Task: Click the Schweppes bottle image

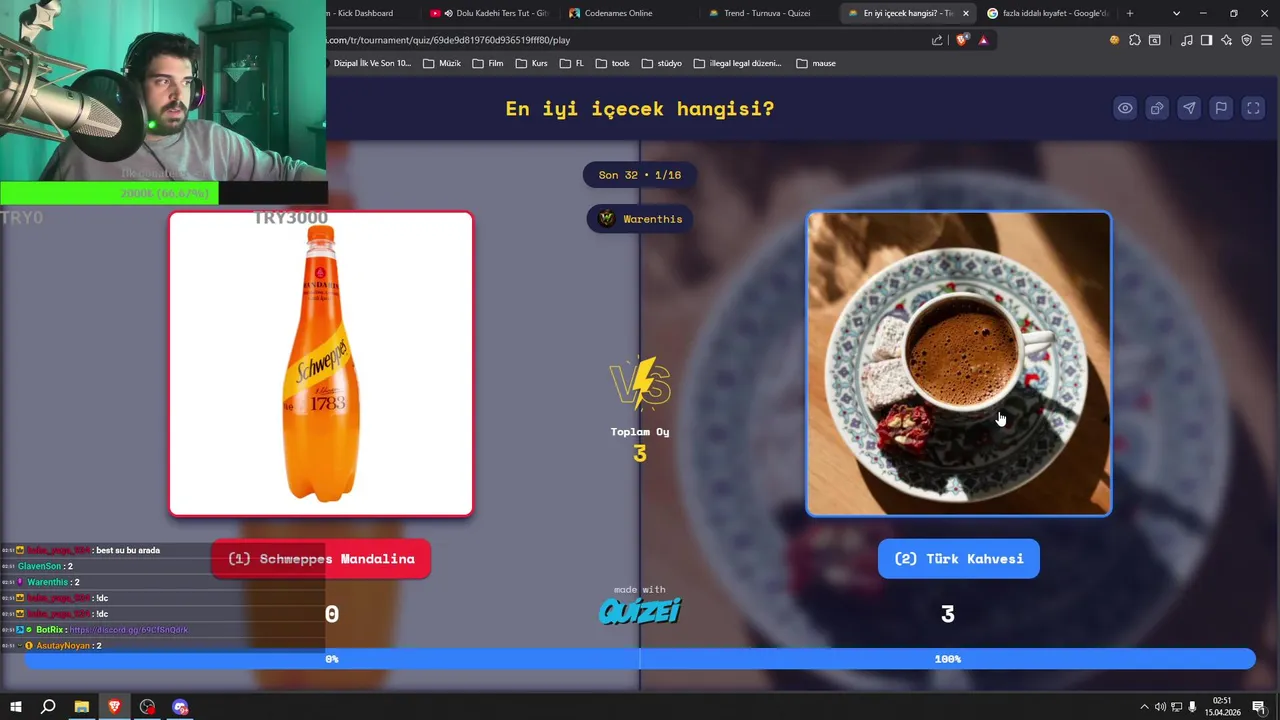Action: tap(321, 364)
